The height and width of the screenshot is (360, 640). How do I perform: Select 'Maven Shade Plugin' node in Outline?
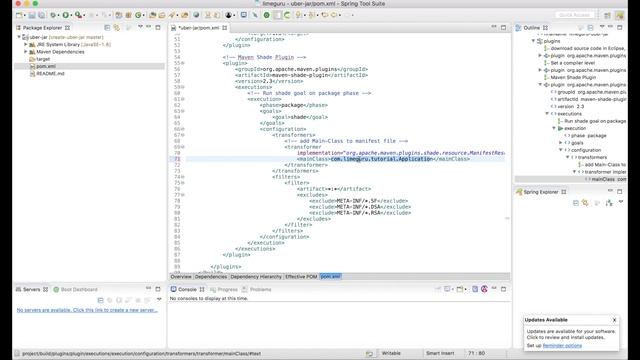pos(573,77)
